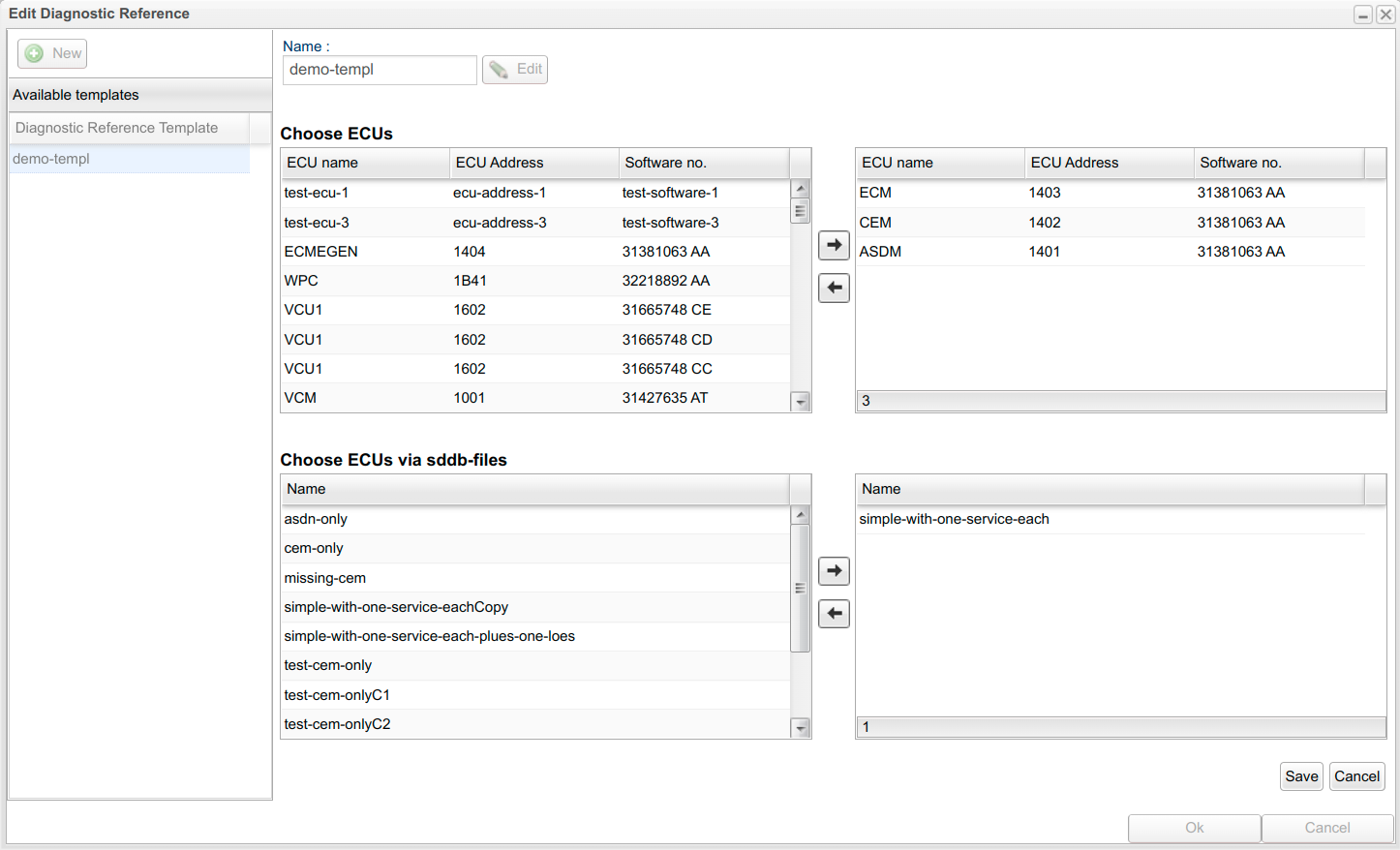This screenshot has width=1400, height=850.
Task: Save the diagnostic reference template
Action: point(1301,776)
